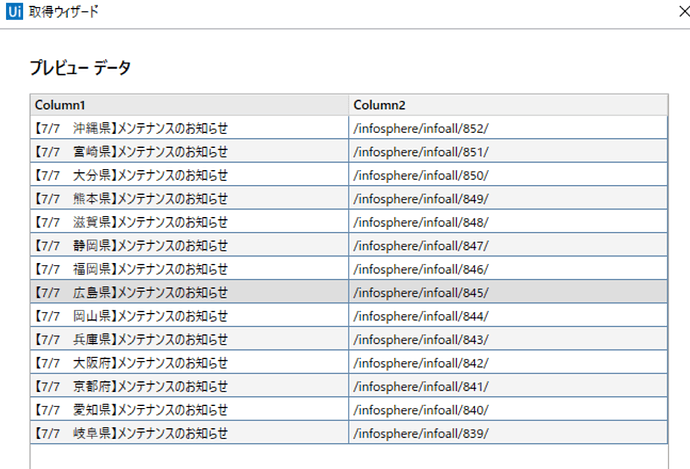
Task: Click the /infosphere/infoall/848/ cell
Action: coord(508,222)
